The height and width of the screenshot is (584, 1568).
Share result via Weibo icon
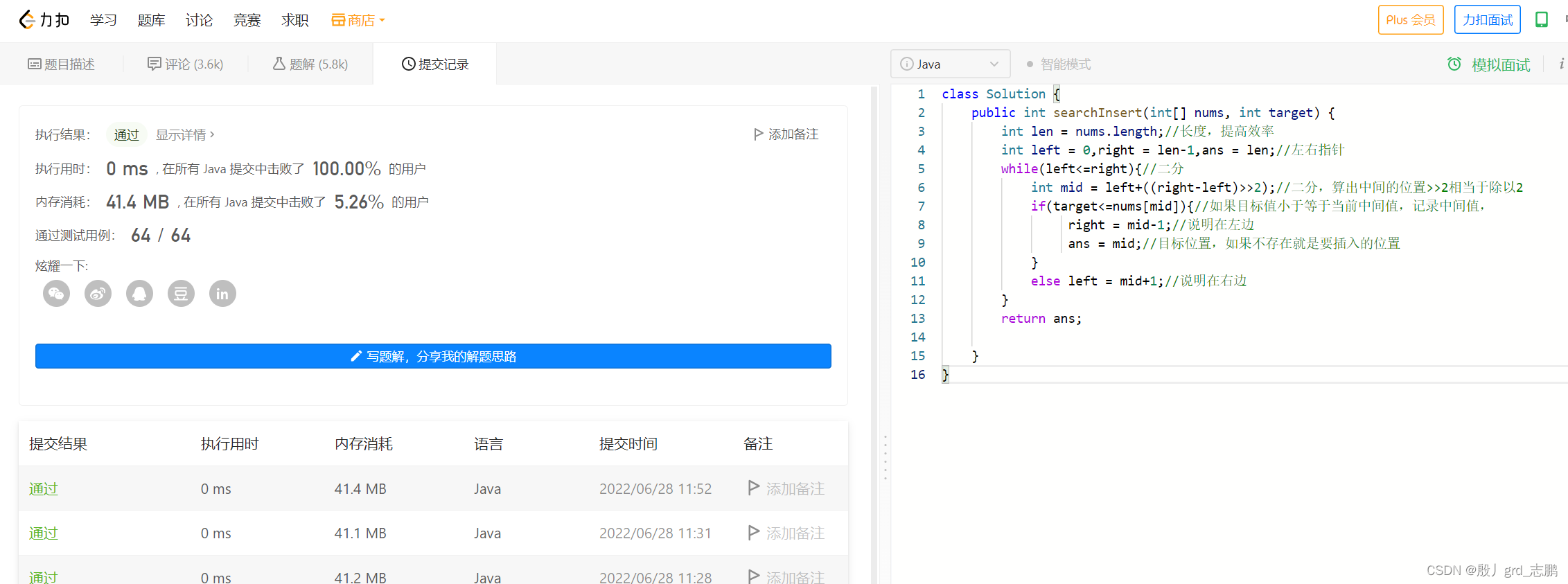(98, 294)
